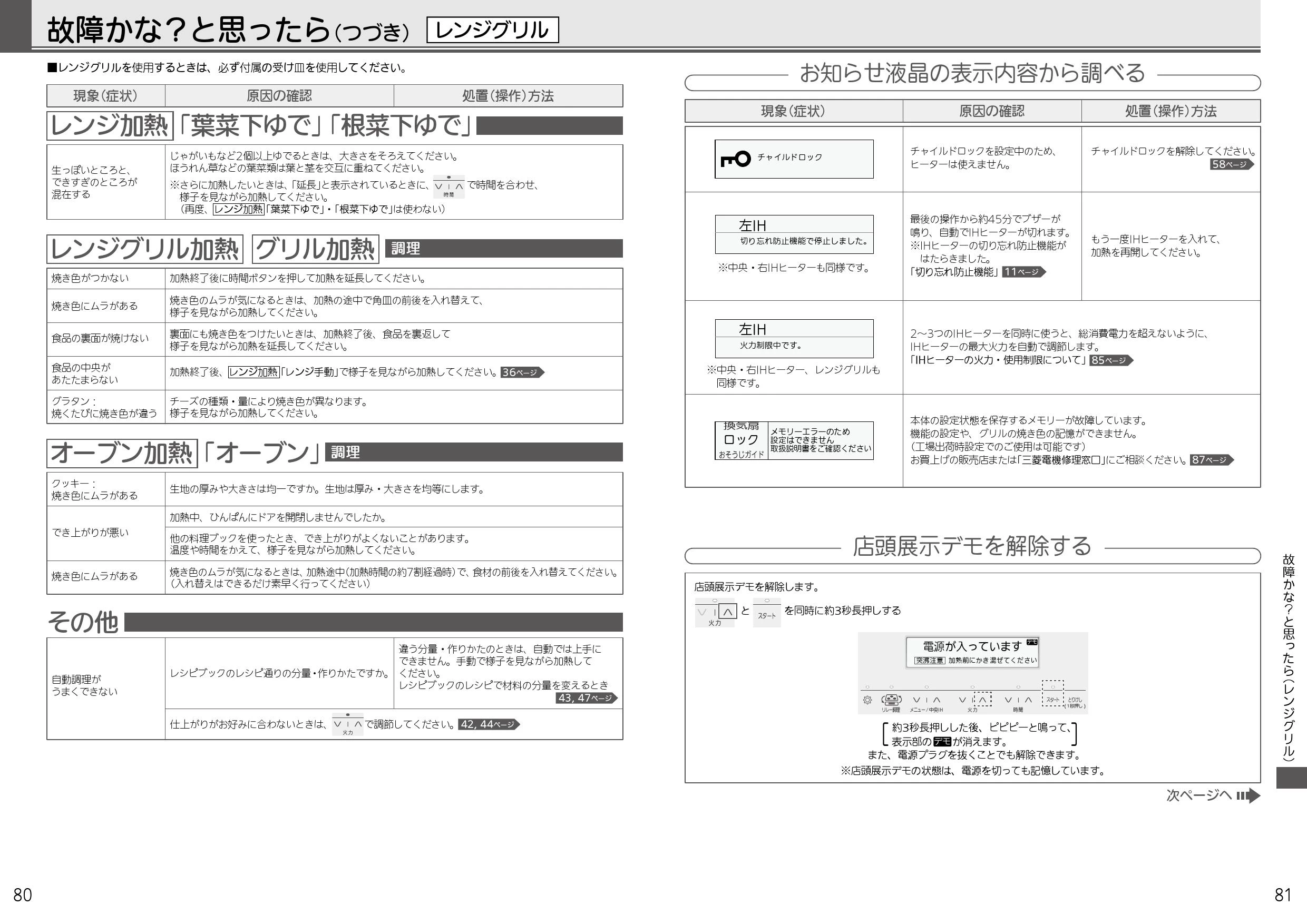Click the 切り忘れ防止機能で停止しました display box
The width and height of the screenshot is (1307, 924).
(794, 234)
